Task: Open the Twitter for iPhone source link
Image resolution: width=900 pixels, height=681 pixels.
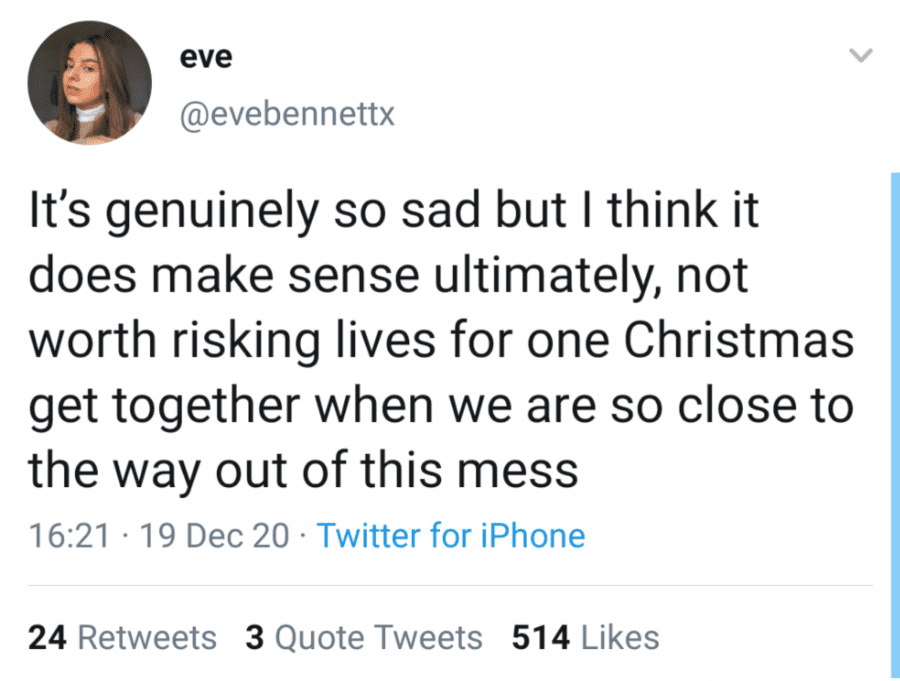Action: pyautogui.click(x=451, y=536)
